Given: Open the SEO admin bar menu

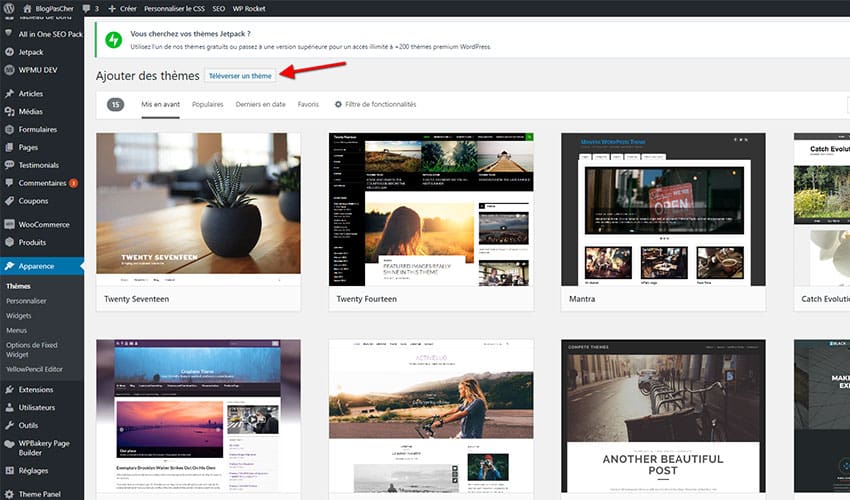Looking at the screenshot, I should 218,9.
